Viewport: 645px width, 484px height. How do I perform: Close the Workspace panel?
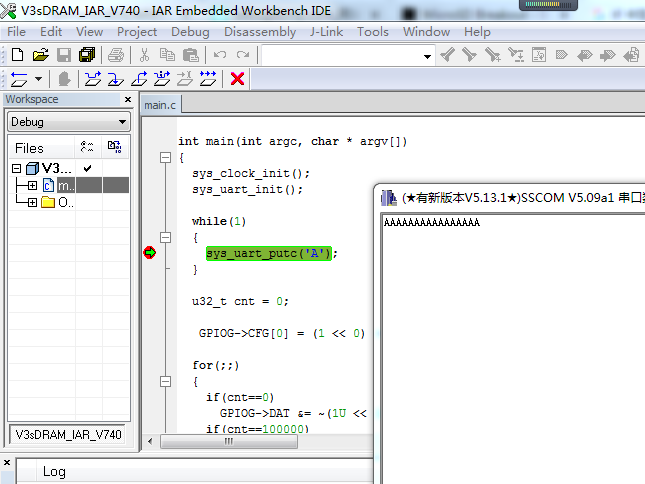128,100
